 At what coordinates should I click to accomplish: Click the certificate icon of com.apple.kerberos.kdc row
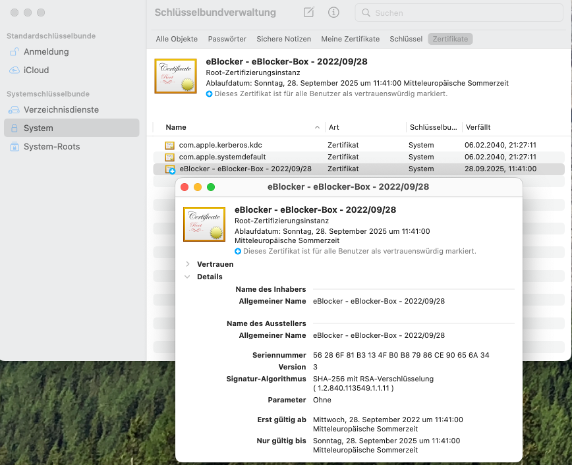170,145
